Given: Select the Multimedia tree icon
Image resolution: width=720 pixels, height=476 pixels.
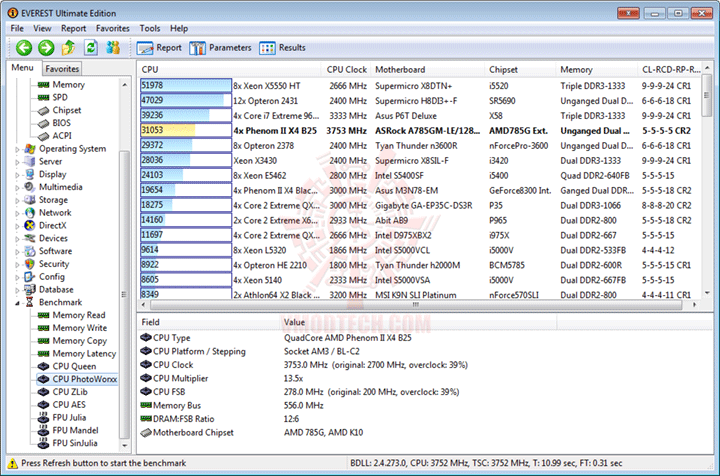Looking at the screenshot, I should 30,187.
